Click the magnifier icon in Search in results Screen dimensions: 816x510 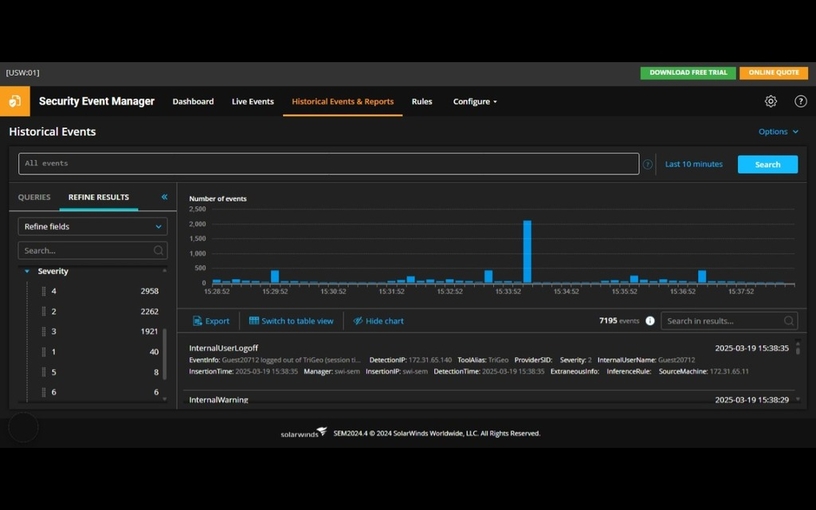point(789,321)
